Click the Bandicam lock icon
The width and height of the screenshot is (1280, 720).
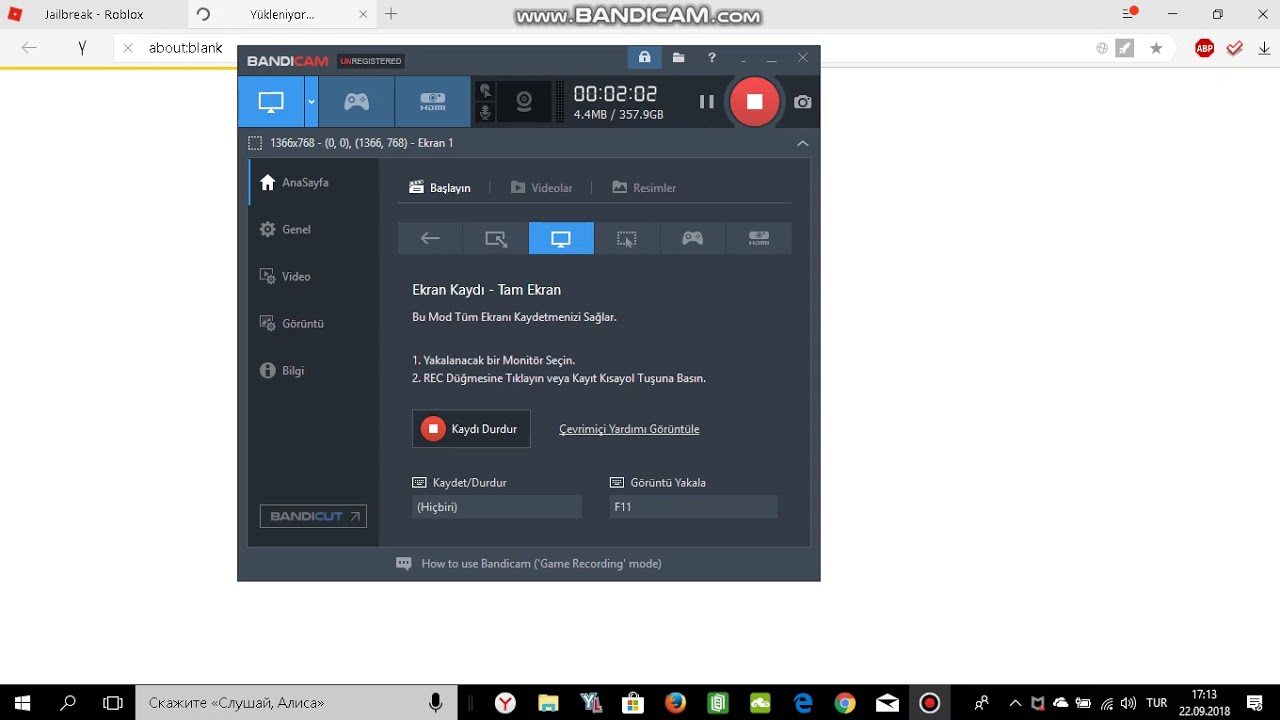point(644,58)
